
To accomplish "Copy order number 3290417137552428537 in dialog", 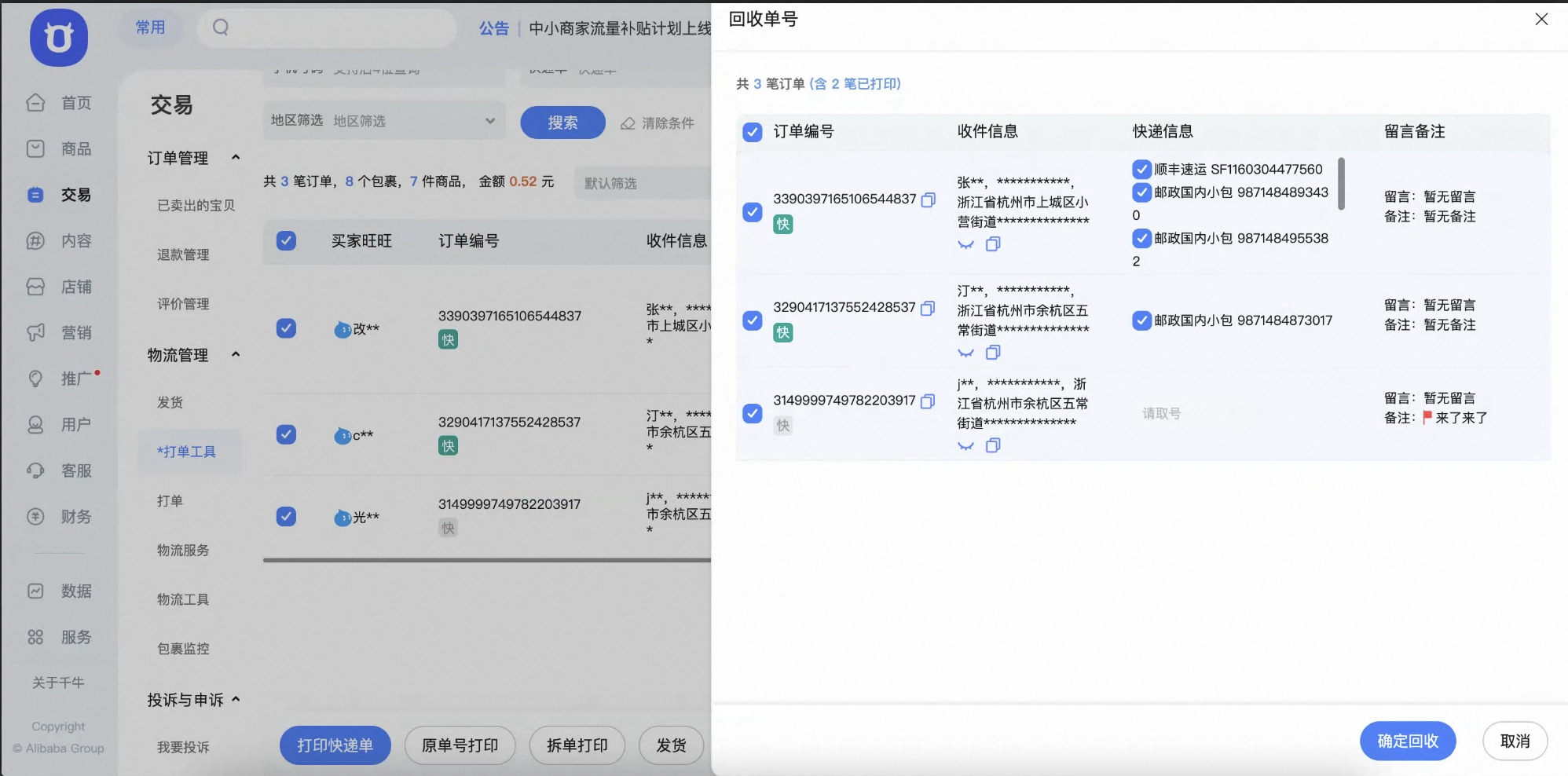I will (928, 308).
